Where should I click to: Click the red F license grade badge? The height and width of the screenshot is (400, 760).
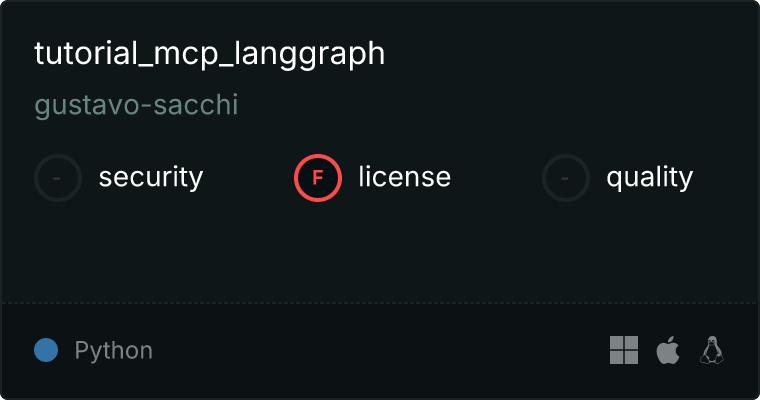tap(318, 178)
